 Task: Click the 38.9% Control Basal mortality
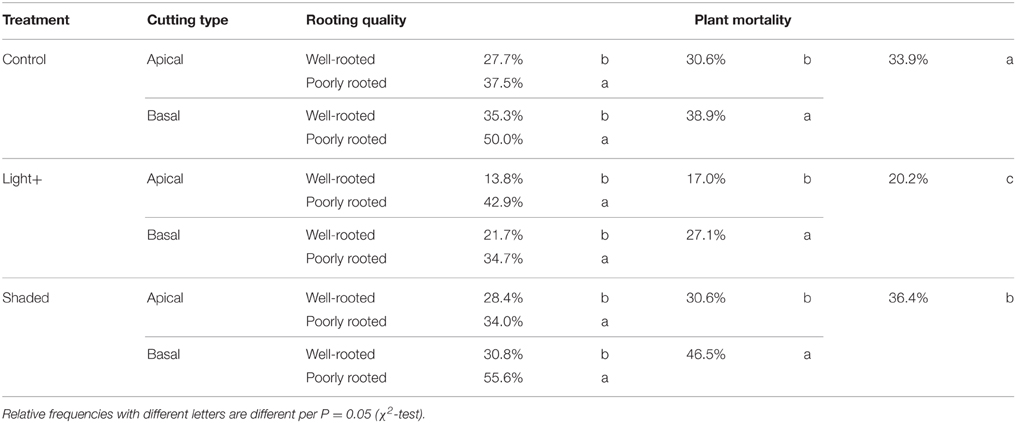coord(706,116)
